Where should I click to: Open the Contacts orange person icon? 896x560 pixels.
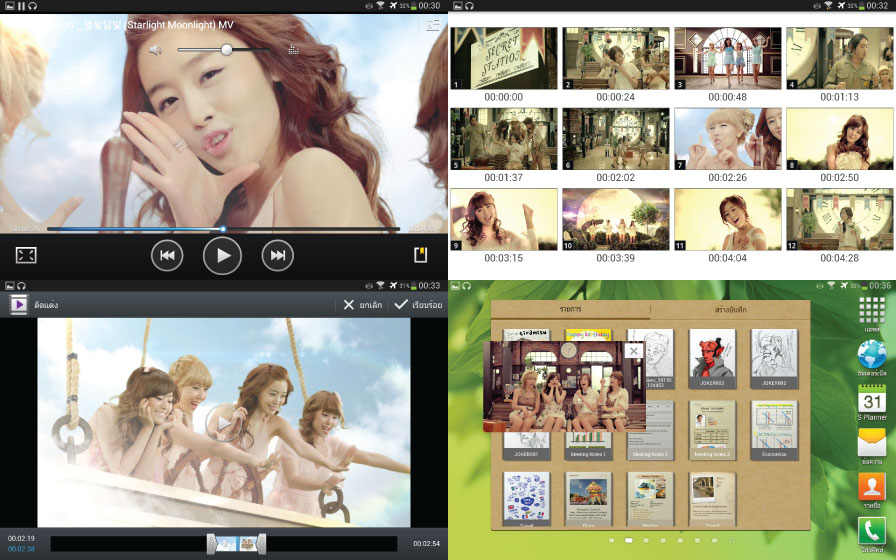click(872, 487)
